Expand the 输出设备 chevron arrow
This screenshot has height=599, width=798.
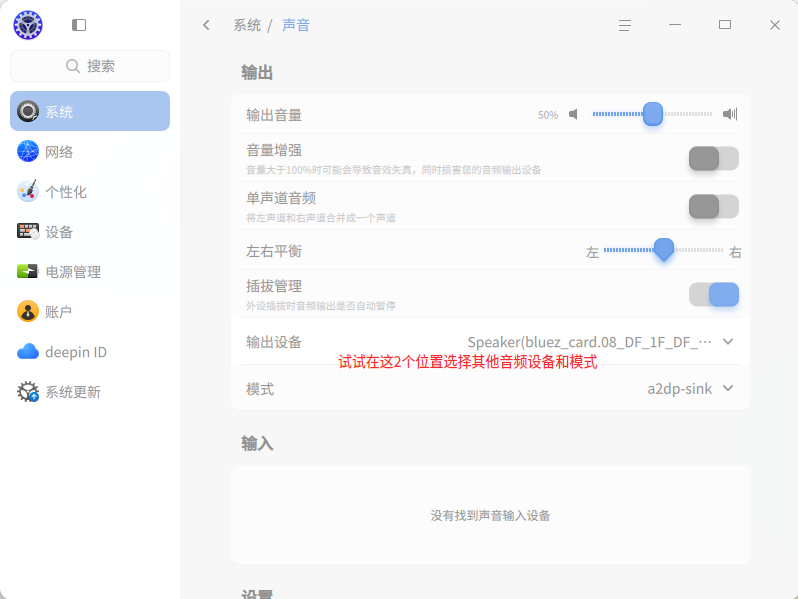coord(728,341)
